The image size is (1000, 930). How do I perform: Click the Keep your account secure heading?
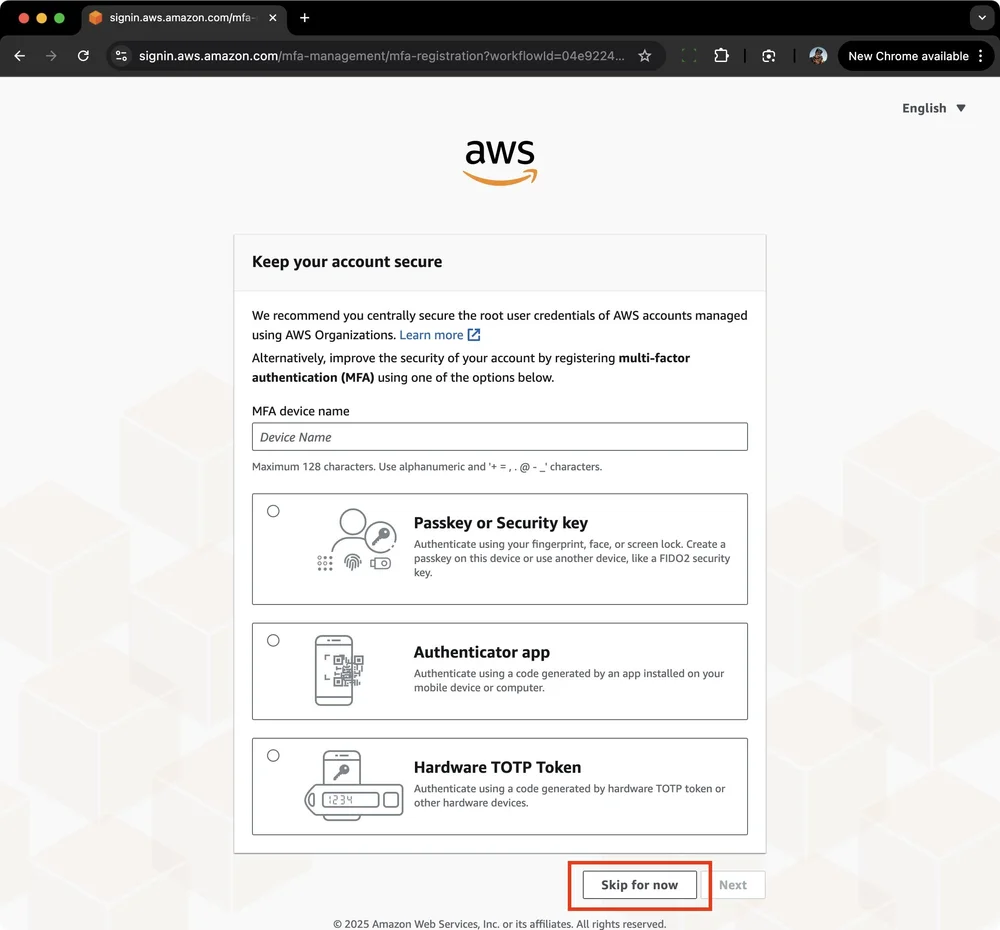(x=347, y=262)
